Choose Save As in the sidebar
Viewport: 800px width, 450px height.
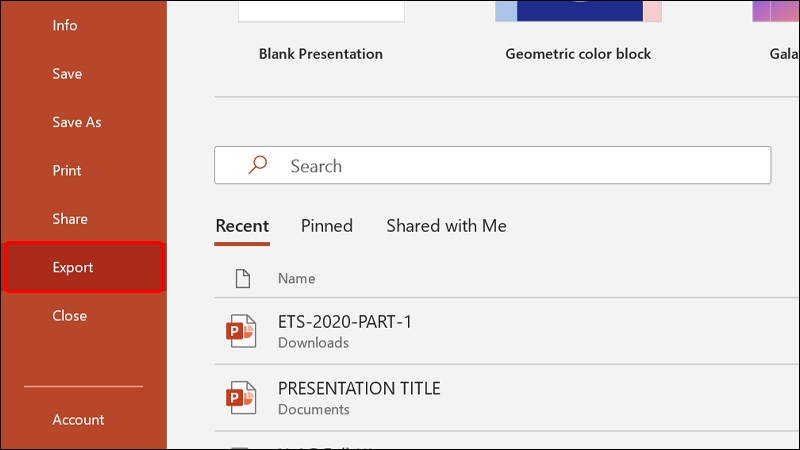[77, 122]
